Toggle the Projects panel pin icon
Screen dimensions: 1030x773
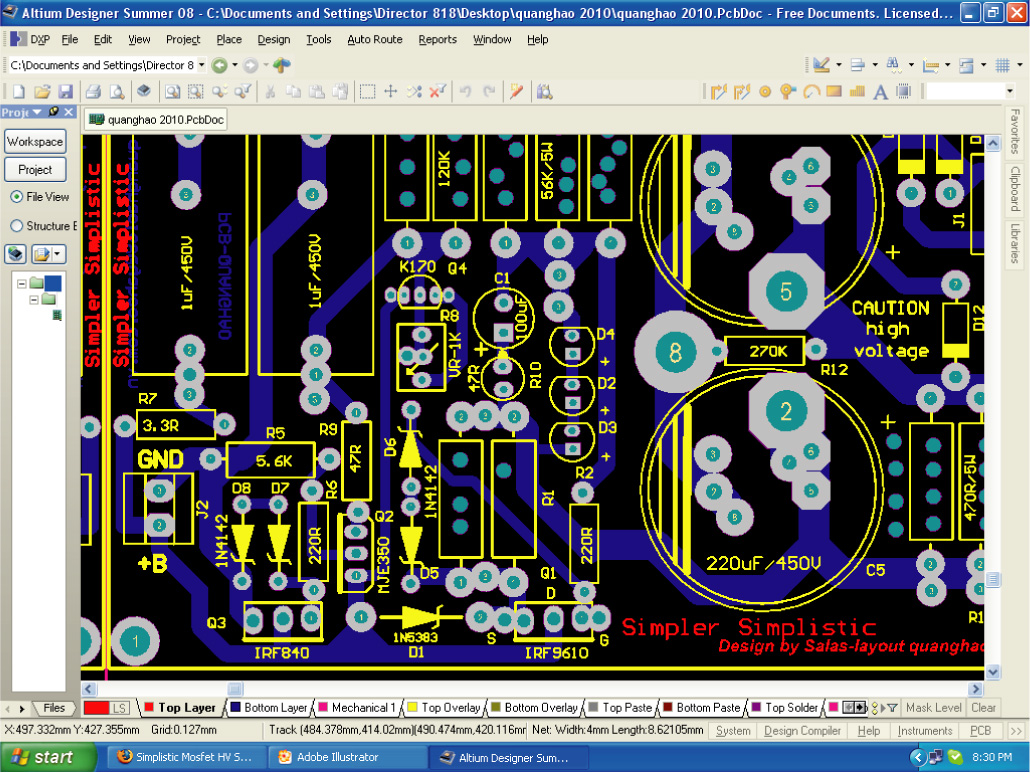tap(54, 112)
